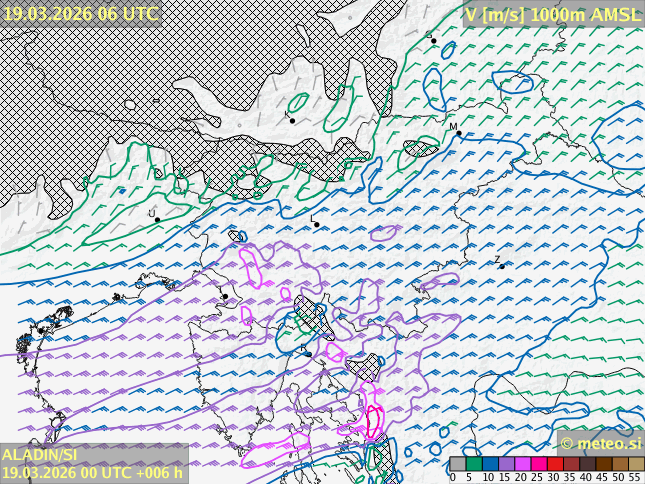Click the Udine city marker labeled U
The image size is (645, 484).
click(x=157, y=219)
